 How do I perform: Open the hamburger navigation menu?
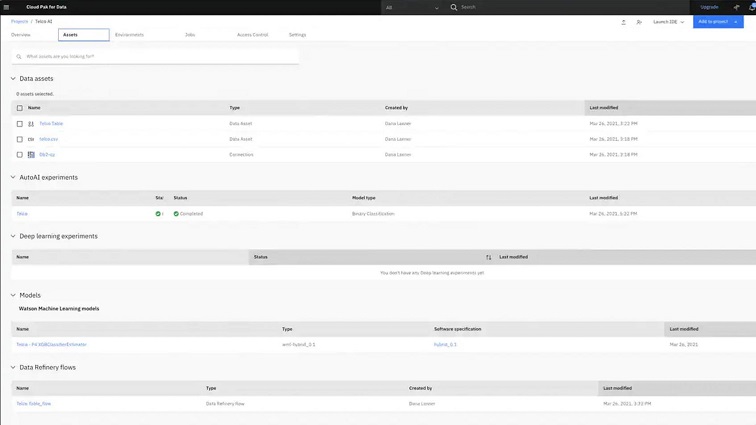coord(6,7)
